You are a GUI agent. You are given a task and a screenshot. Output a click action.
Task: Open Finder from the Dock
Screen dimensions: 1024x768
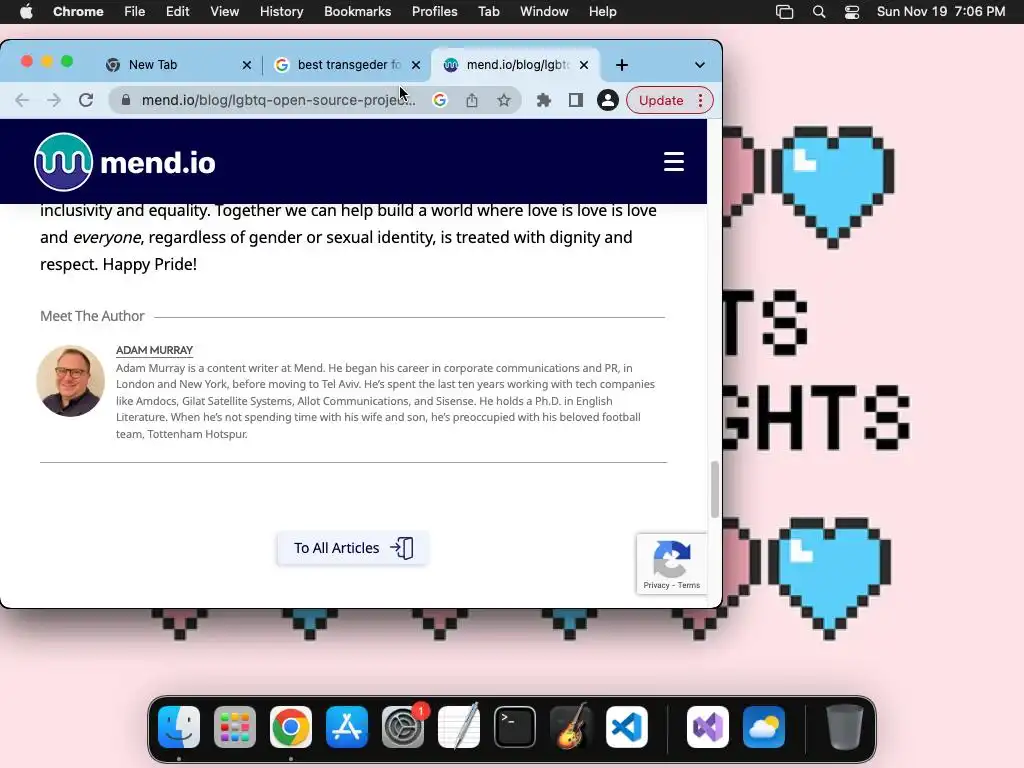(179, 726)
